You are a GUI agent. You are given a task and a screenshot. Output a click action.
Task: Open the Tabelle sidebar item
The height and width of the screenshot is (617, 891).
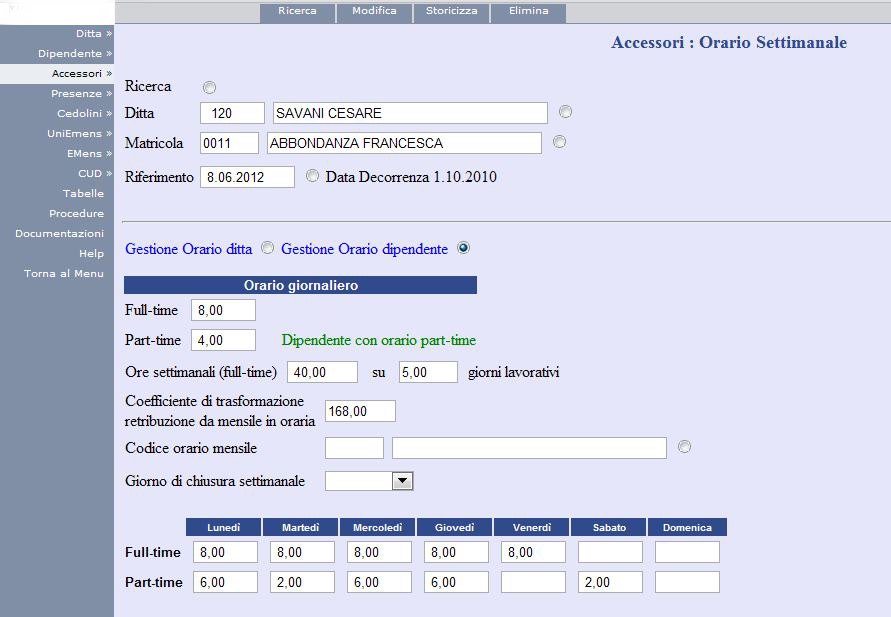click(83, 193)
